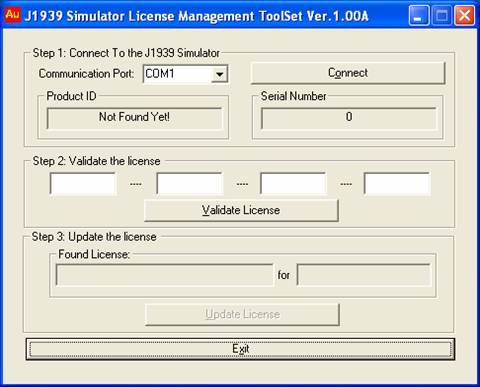Click the third license key input box
Image resolution: width=480 pixels, height=387 pixels.
pyautogui.click(x=293, y=183)
